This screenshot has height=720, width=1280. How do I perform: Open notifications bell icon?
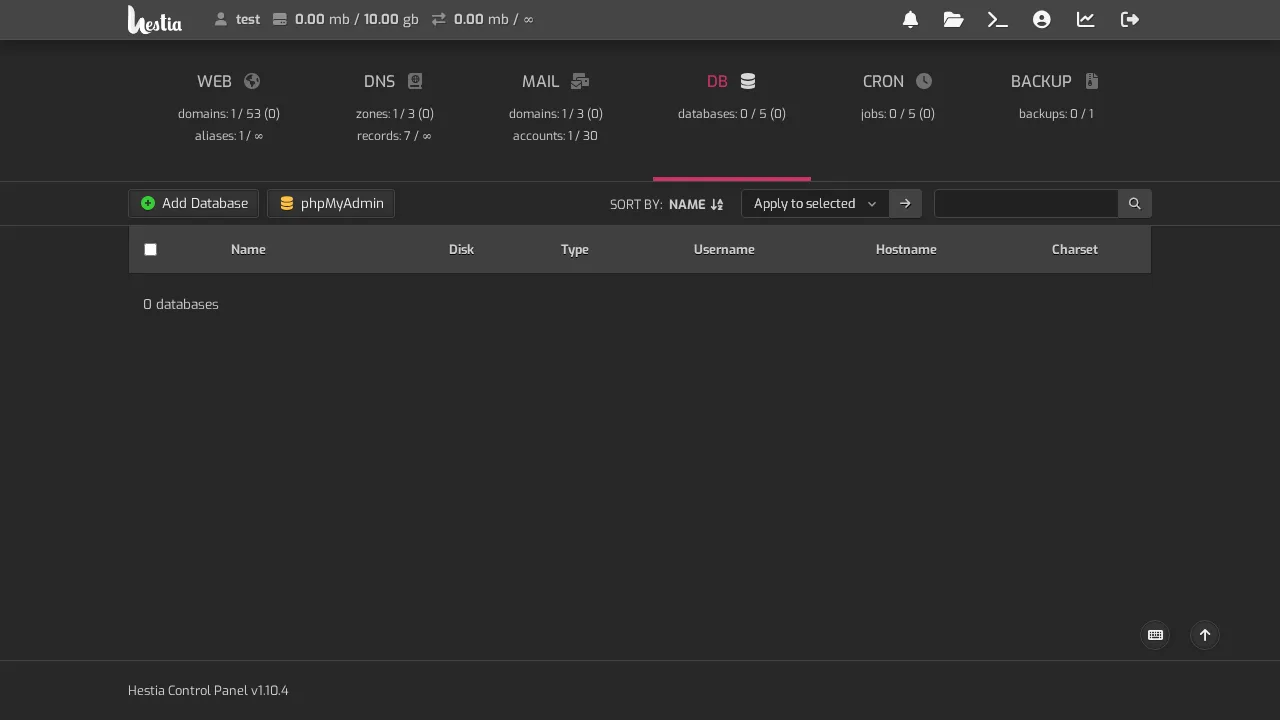click(910, 19)
